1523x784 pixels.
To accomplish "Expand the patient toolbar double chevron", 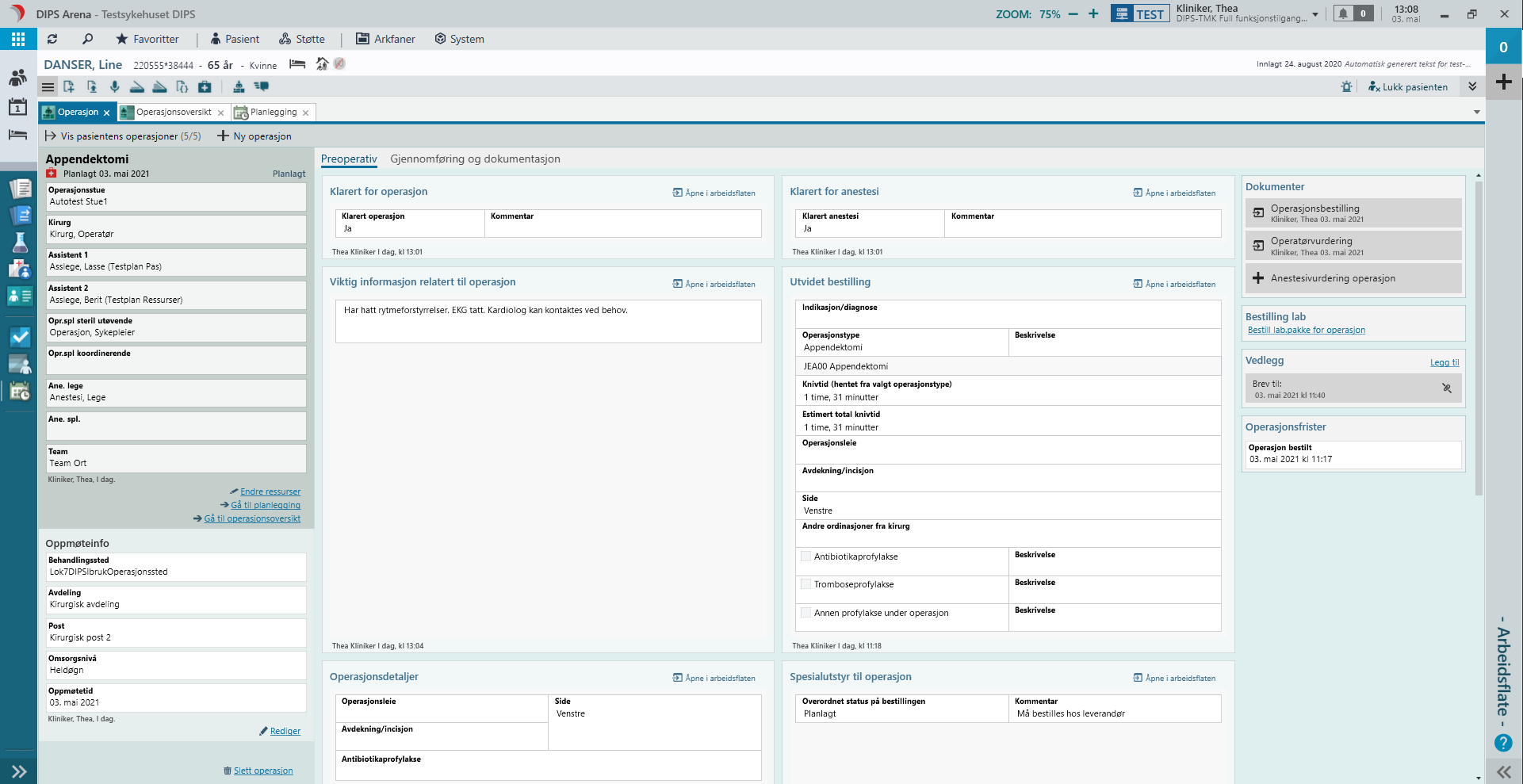I will 1472,86.
